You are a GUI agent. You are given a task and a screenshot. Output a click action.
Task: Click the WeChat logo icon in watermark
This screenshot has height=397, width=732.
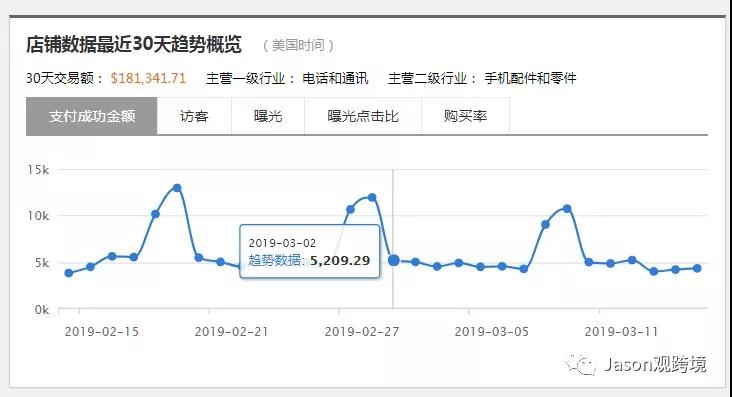tap(581, 364)
